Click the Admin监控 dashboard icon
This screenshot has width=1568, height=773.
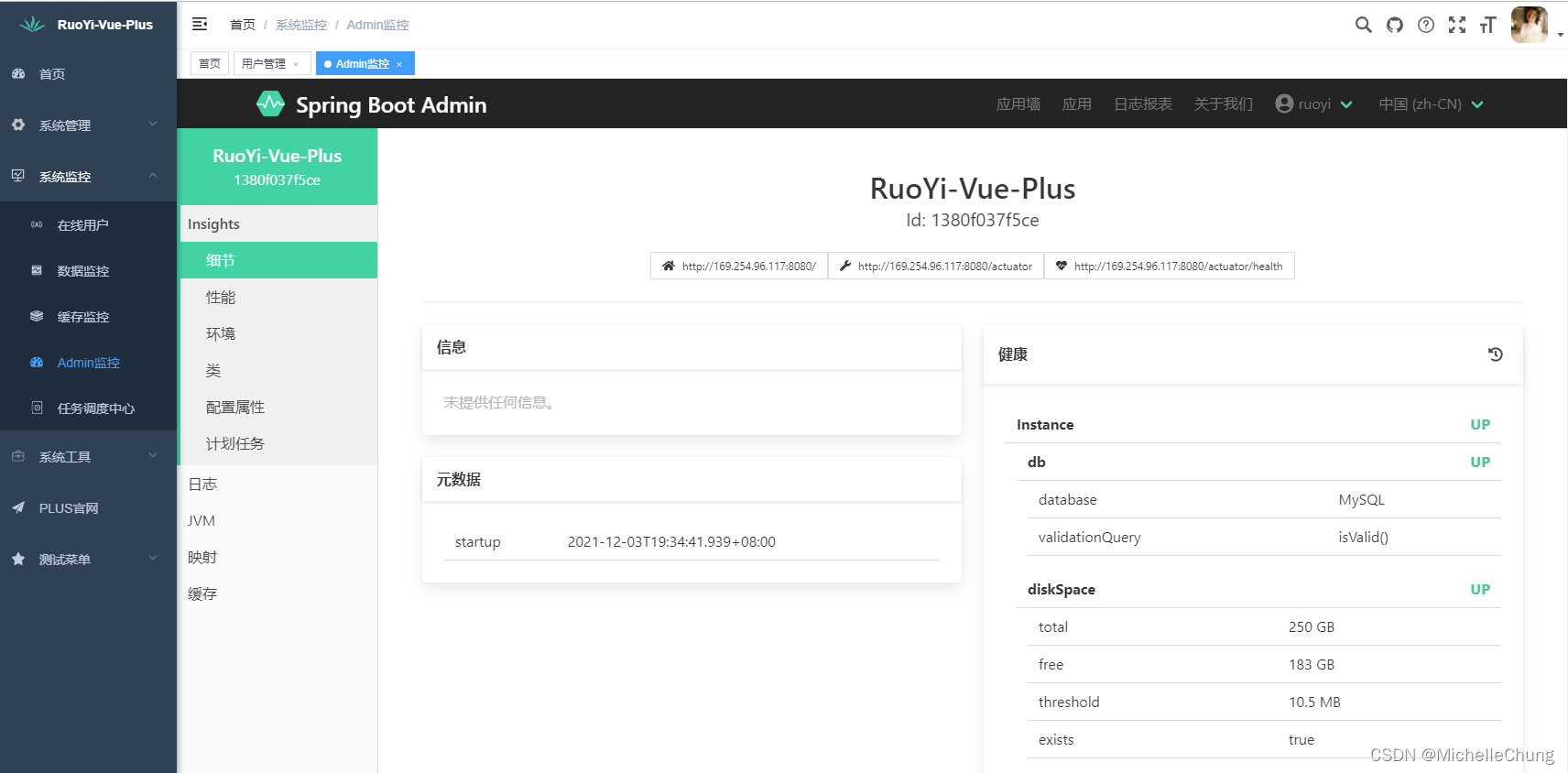[x=37, y=362]
